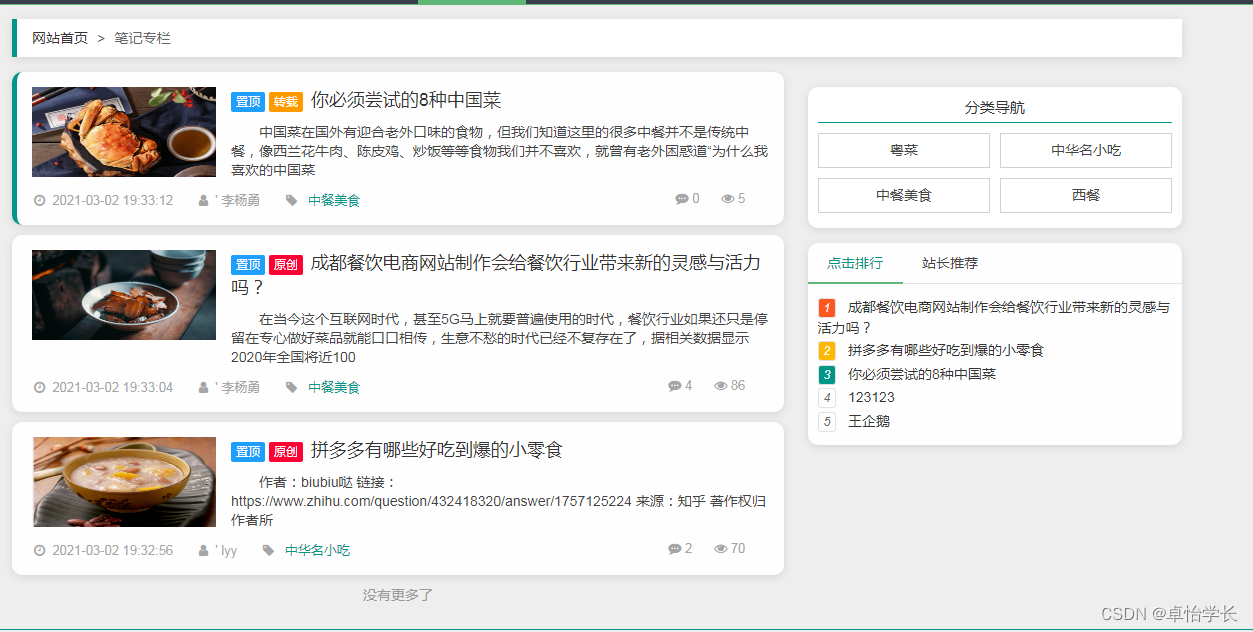This screenshot has height=632, width=1253.
Task: Go to 网站首页 in breadcrumb
Action: (x=60, y=38)
